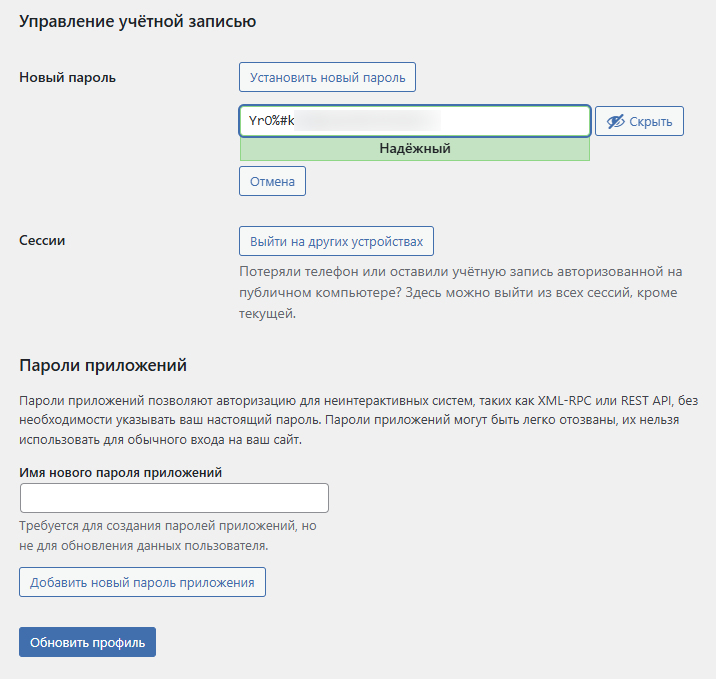Log out via 'Выйти на других устройствах'
The width and height of the screenshot is (716, 679).
coord(336,241)
